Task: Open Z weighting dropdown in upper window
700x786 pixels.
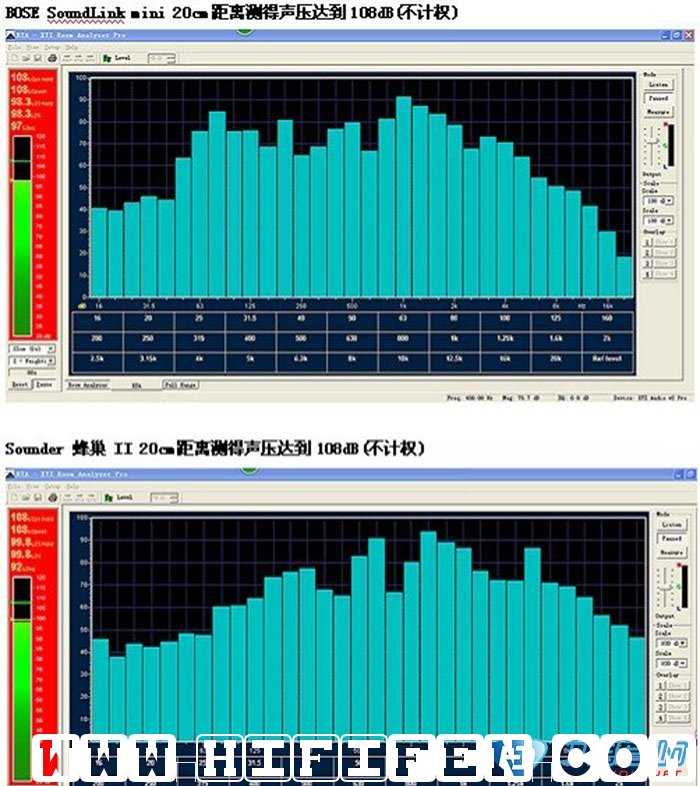Action: [x=32, y=361]
